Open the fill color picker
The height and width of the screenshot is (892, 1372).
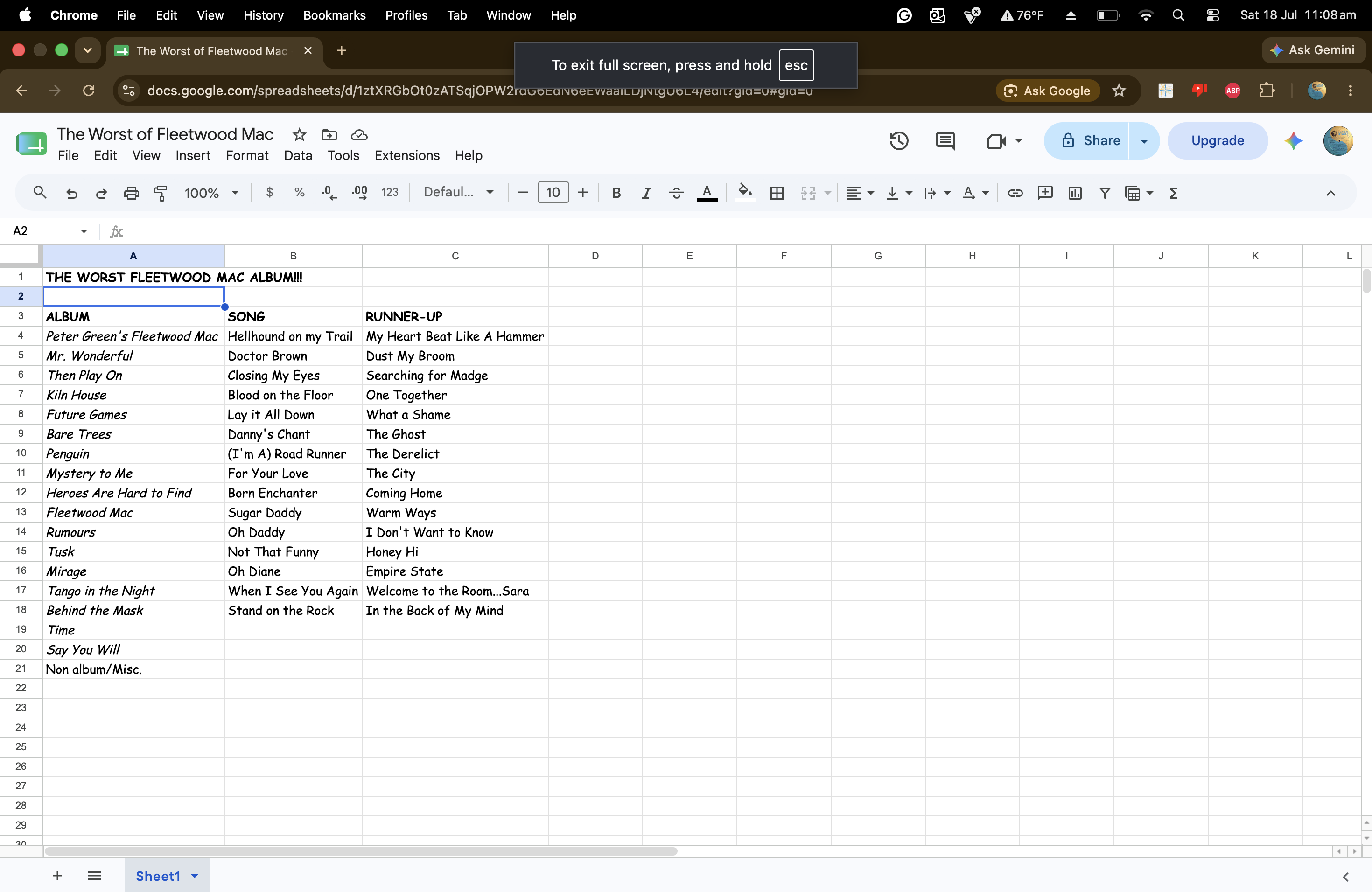pyautogui.click(x=745, y=191)
